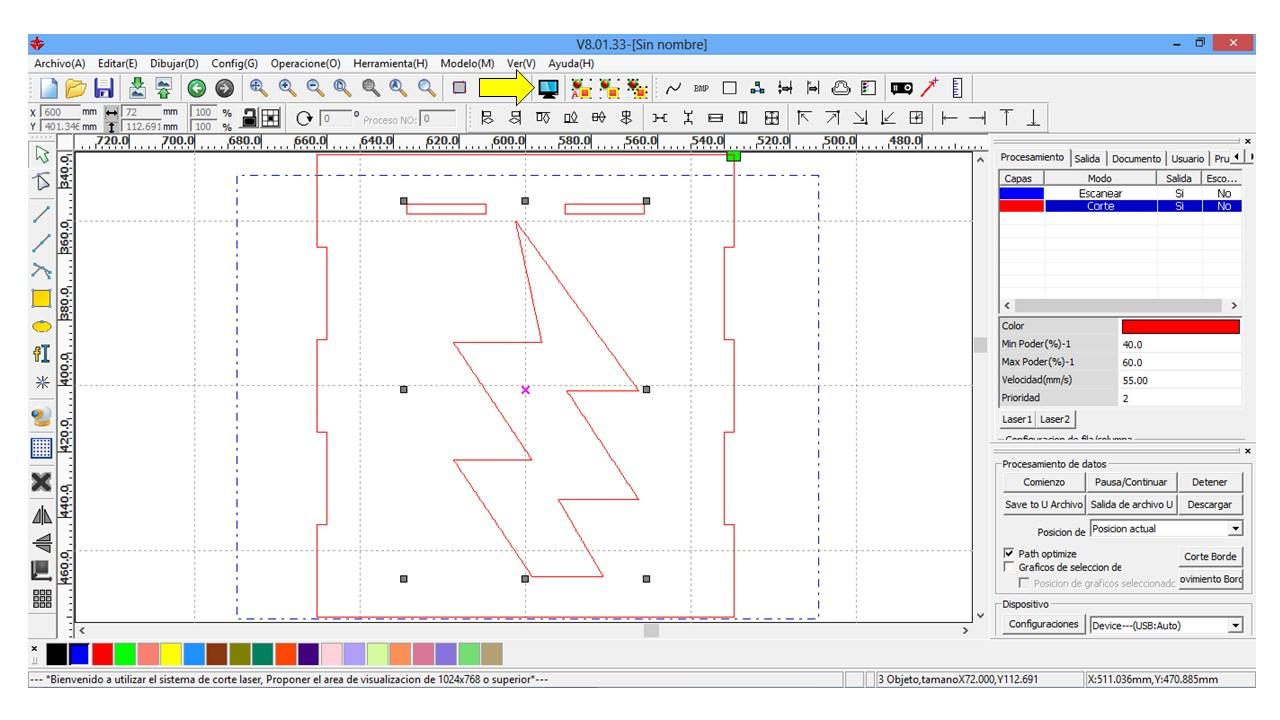Open the array grid tool
1280x720 pixels.
point(42,597)
